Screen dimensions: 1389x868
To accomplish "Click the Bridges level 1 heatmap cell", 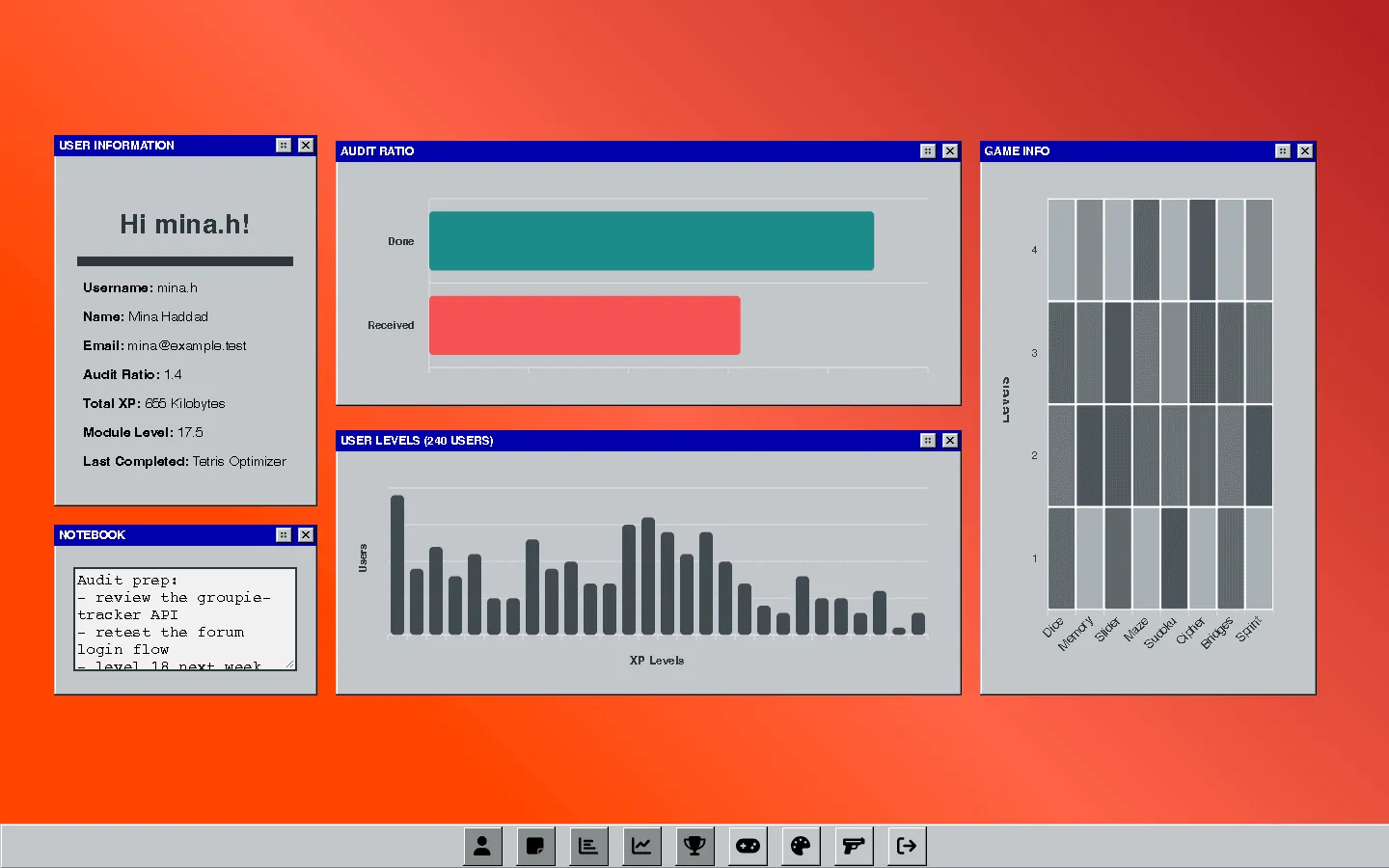I will coord(1231,558).
